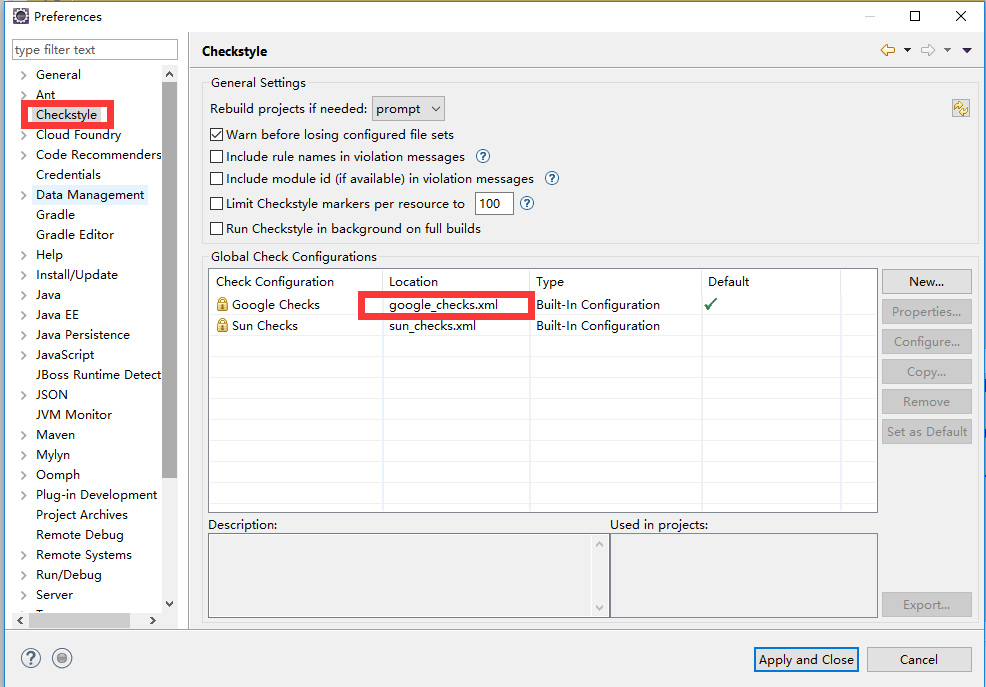This screenshot has width=986, height=687.
Task: Enable Include rule names in violation messages
Action: 216,157
